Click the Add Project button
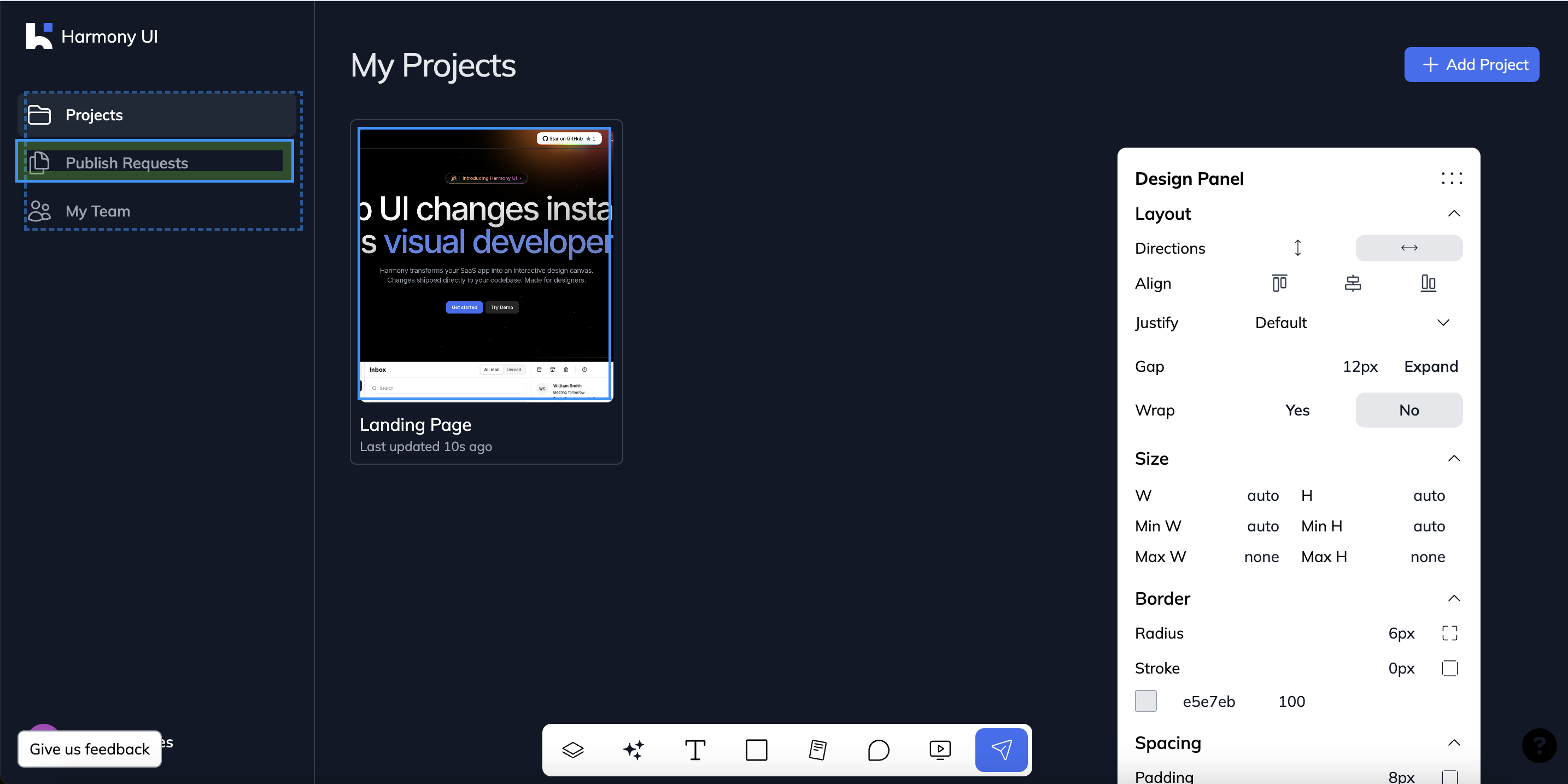 pos(1471,65)
